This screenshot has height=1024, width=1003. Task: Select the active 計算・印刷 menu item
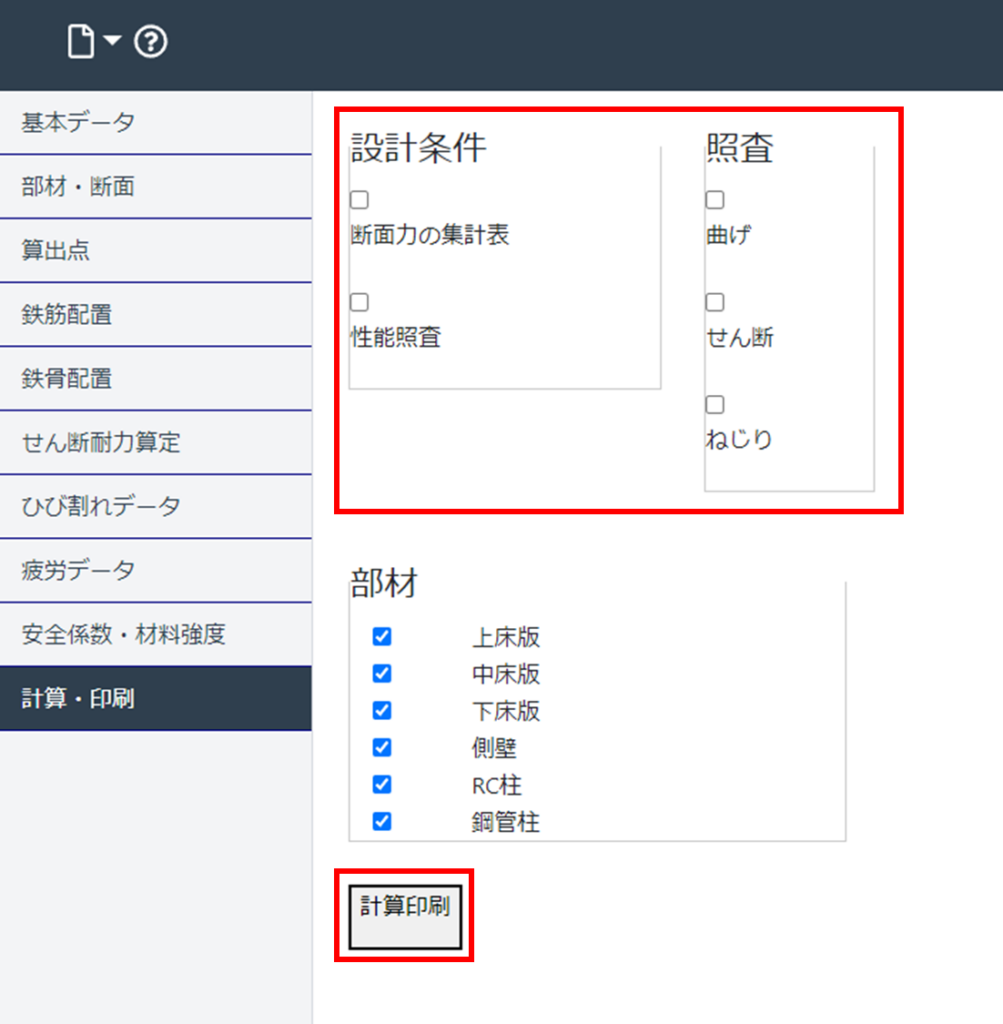coord(155,699)
